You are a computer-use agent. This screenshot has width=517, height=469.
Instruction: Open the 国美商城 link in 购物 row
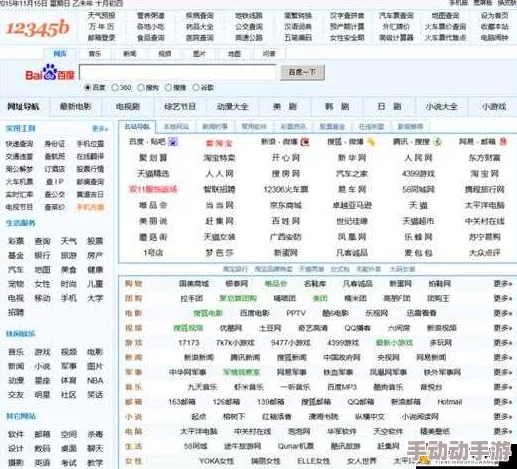click(194, 284)
